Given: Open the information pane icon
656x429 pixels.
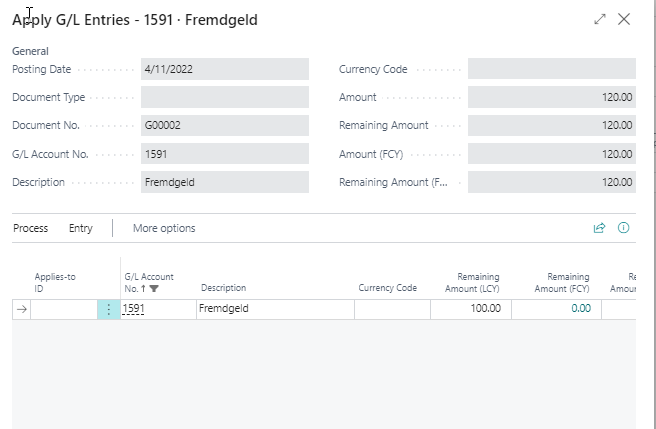Looking at the screenshot, I should pyautogui.click(x=623, y=228).
